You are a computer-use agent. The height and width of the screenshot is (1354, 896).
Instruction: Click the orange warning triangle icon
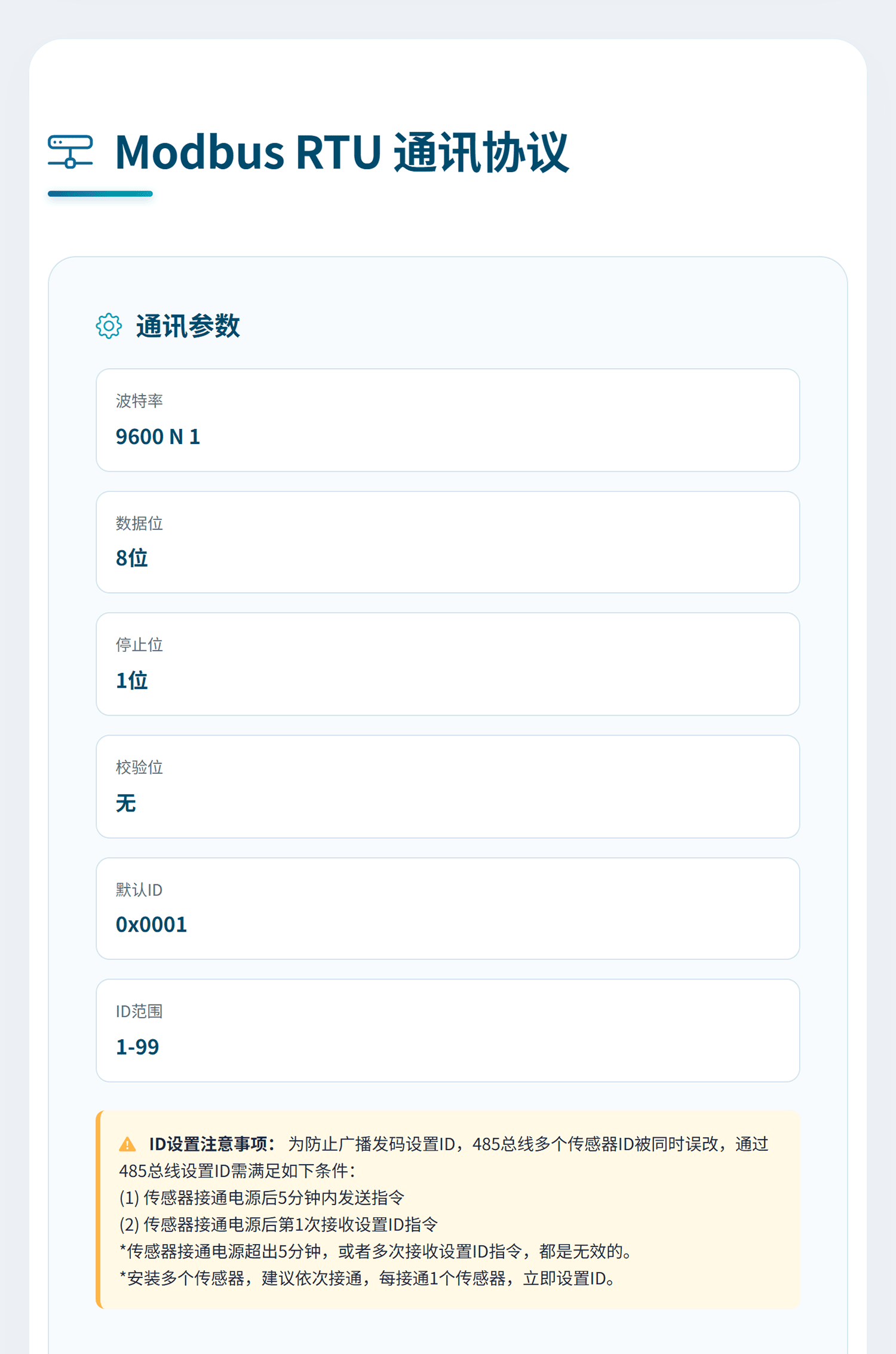pyautogui.click(x=127, y=1144)
